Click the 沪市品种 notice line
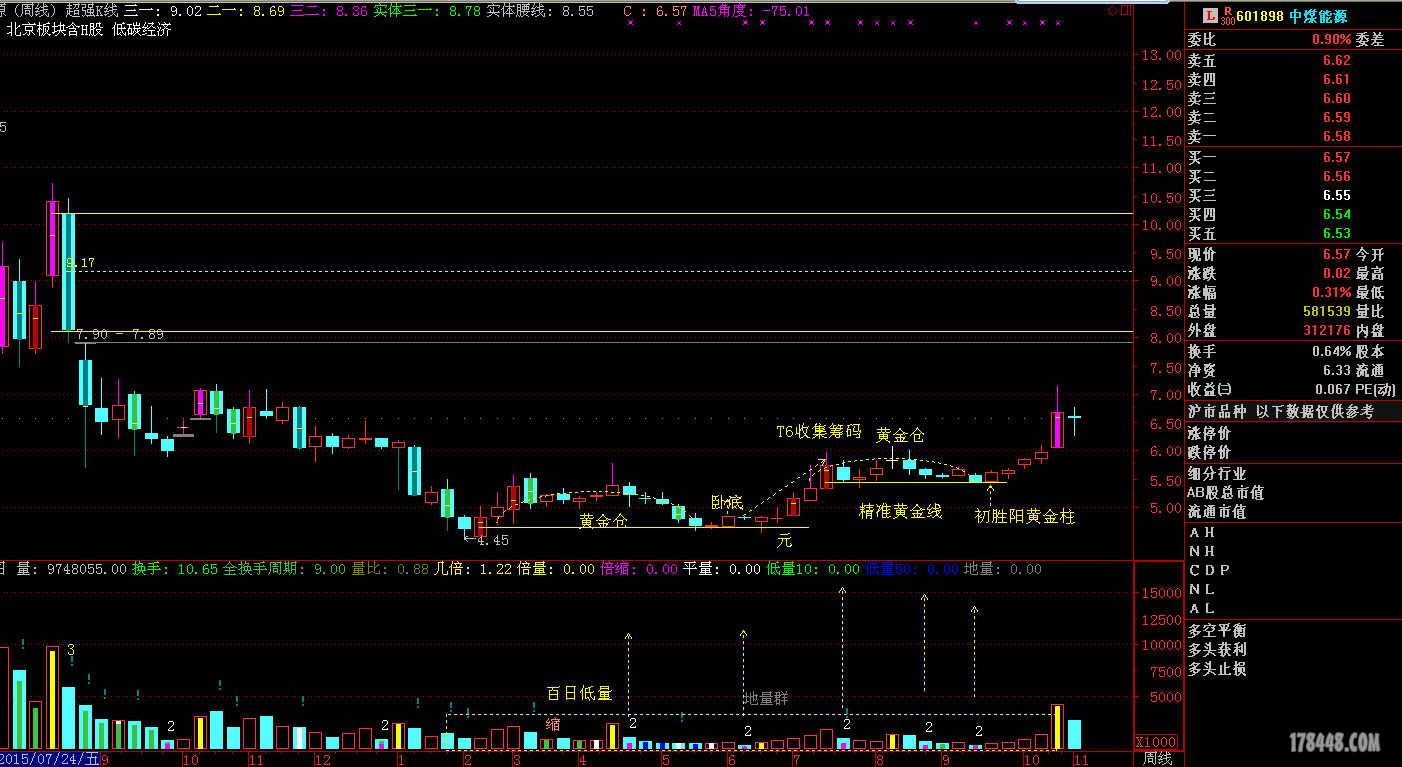1402x767 pixels. [1281, 411]
